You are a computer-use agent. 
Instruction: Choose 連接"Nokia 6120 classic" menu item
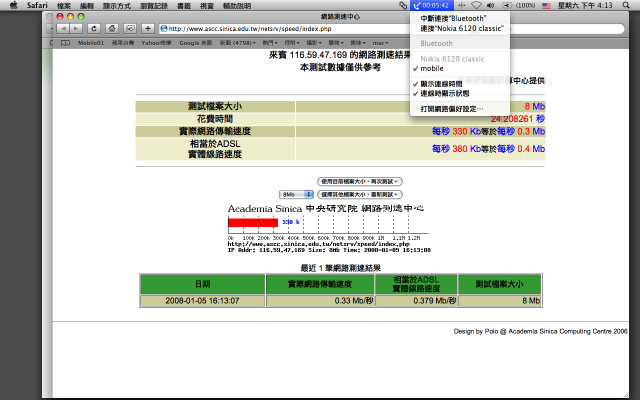click(460, 28)
